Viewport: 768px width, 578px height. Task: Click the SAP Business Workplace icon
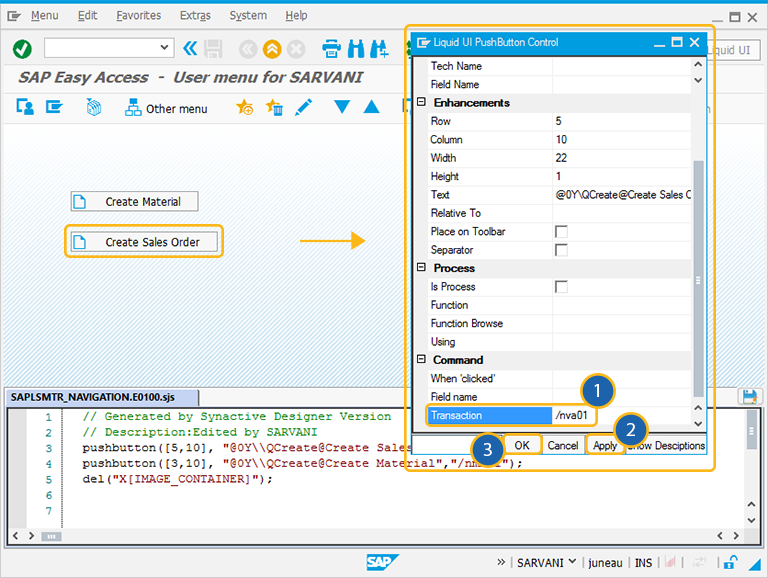click(94, 106)
